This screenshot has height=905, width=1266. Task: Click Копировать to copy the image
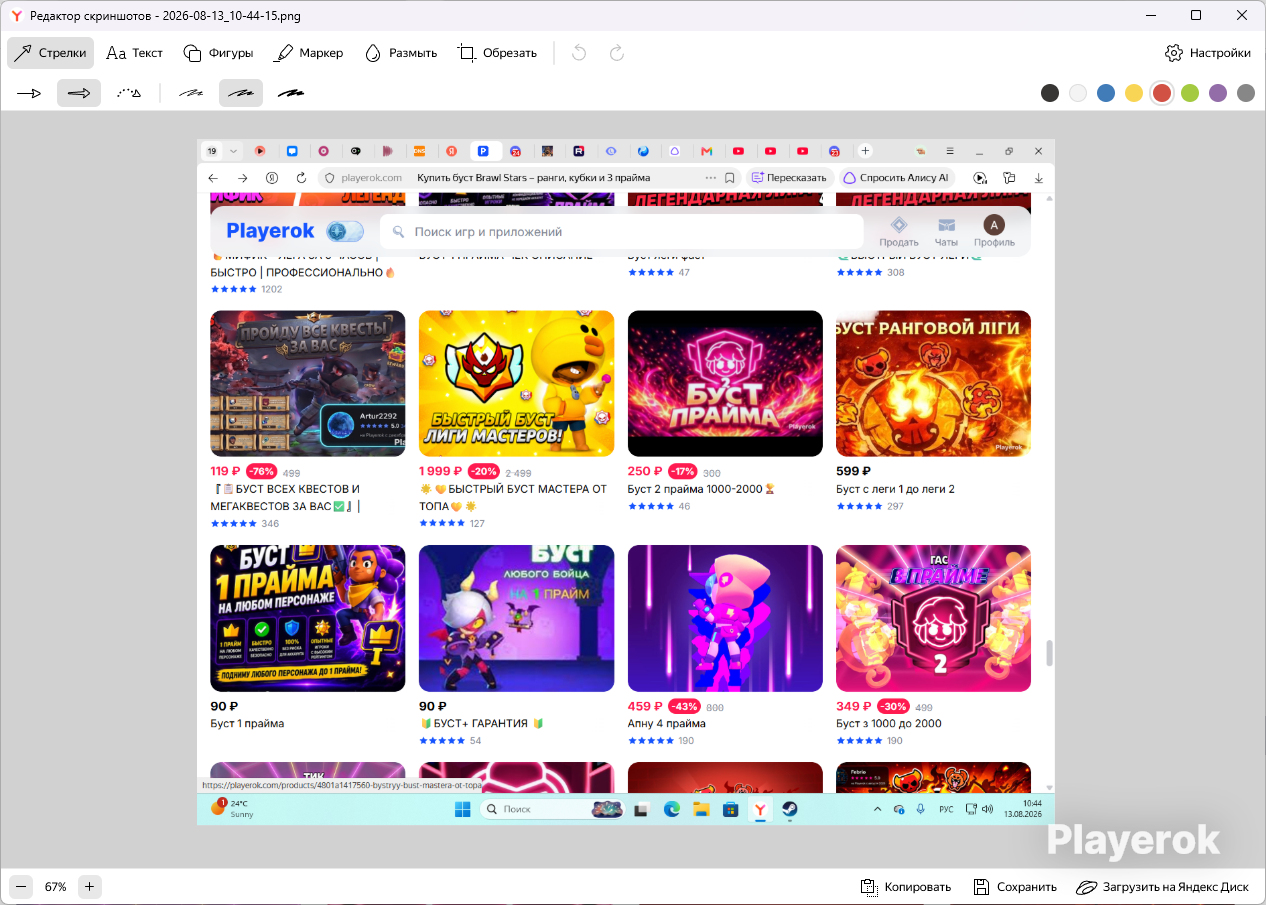pyautogui.click(x=906, y=887)
